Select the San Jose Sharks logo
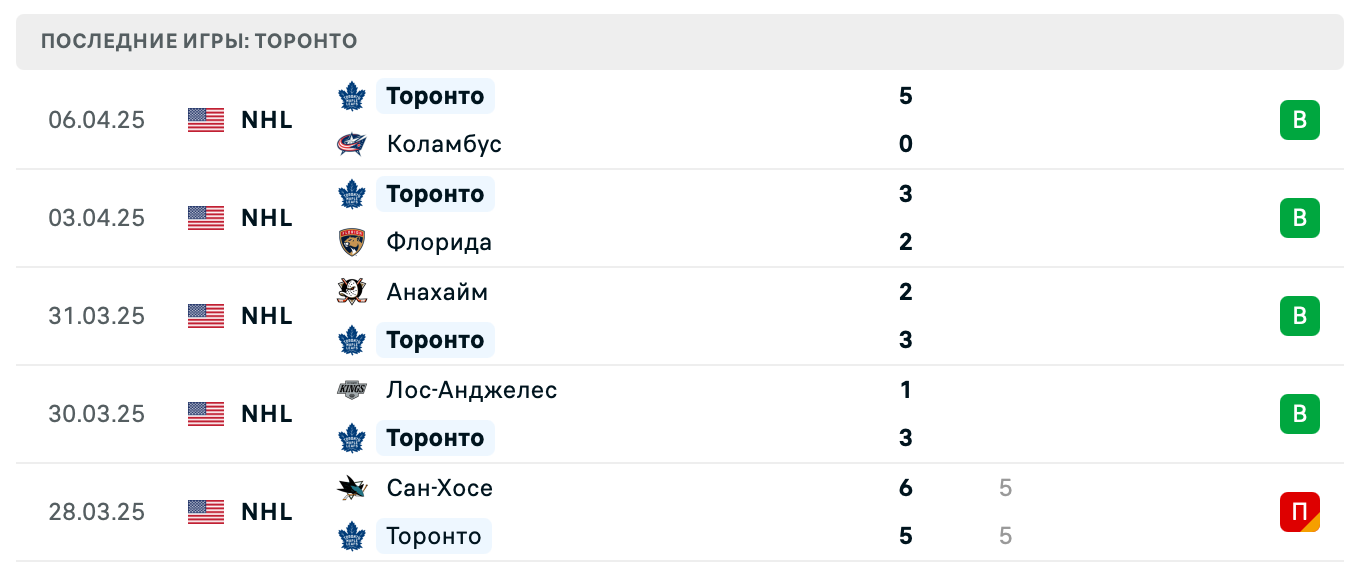 (352, 488)
